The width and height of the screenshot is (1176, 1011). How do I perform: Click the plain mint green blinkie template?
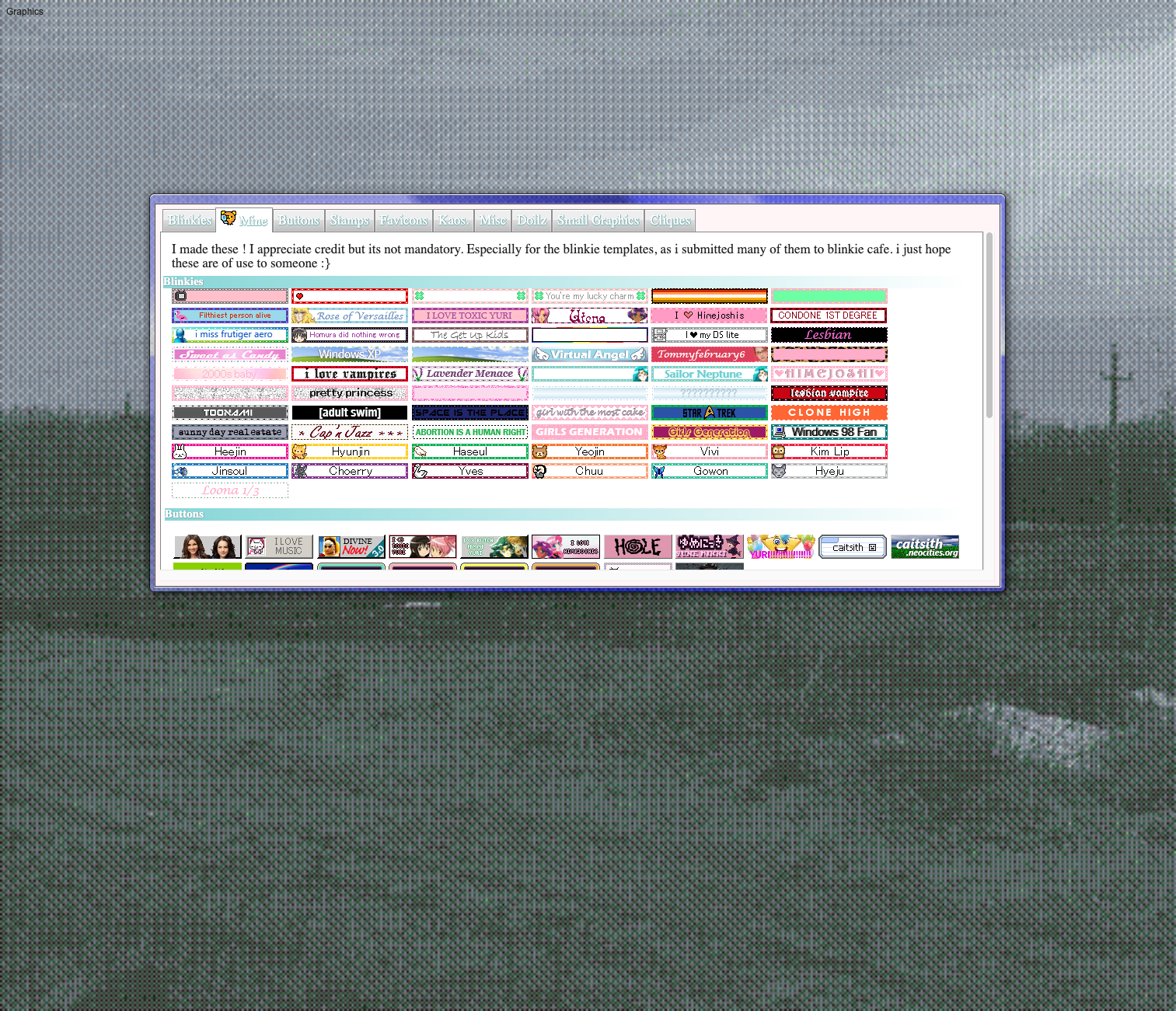click(829, 296)
